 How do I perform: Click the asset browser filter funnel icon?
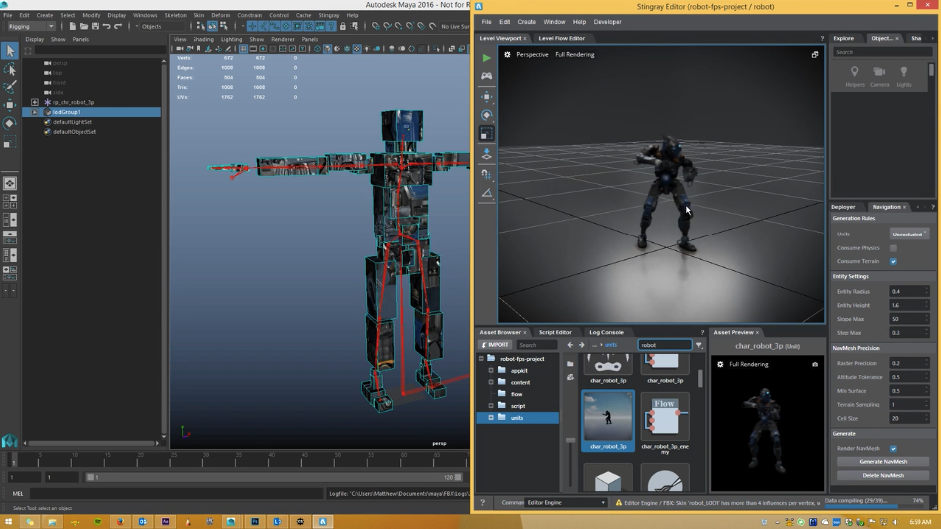[x=699, y=345]
